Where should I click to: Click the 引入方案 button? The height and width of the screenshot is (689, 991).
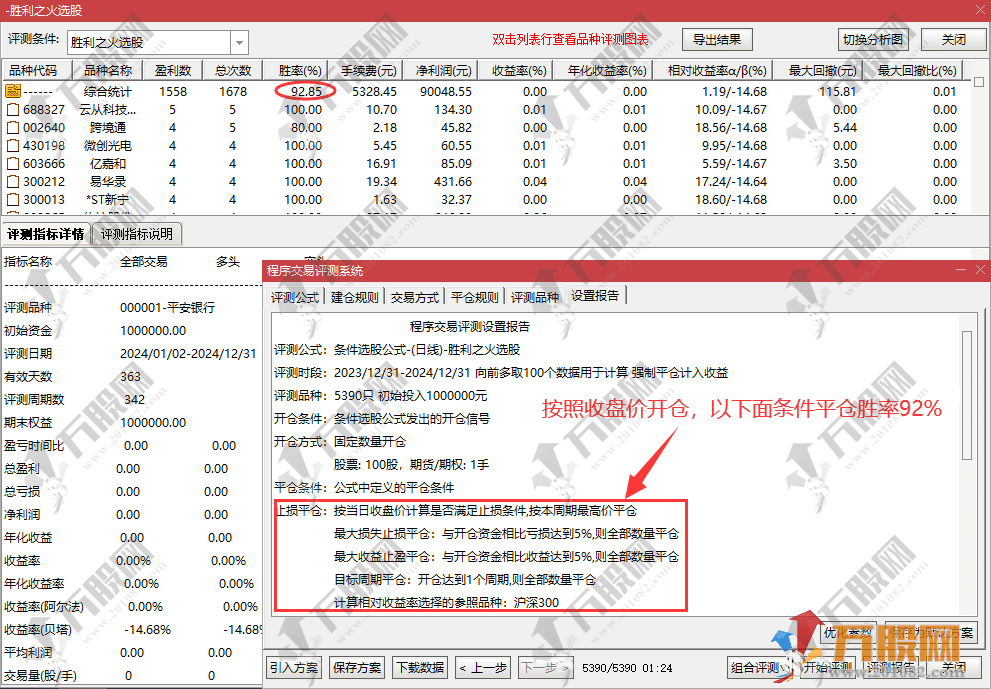point(294,668)
